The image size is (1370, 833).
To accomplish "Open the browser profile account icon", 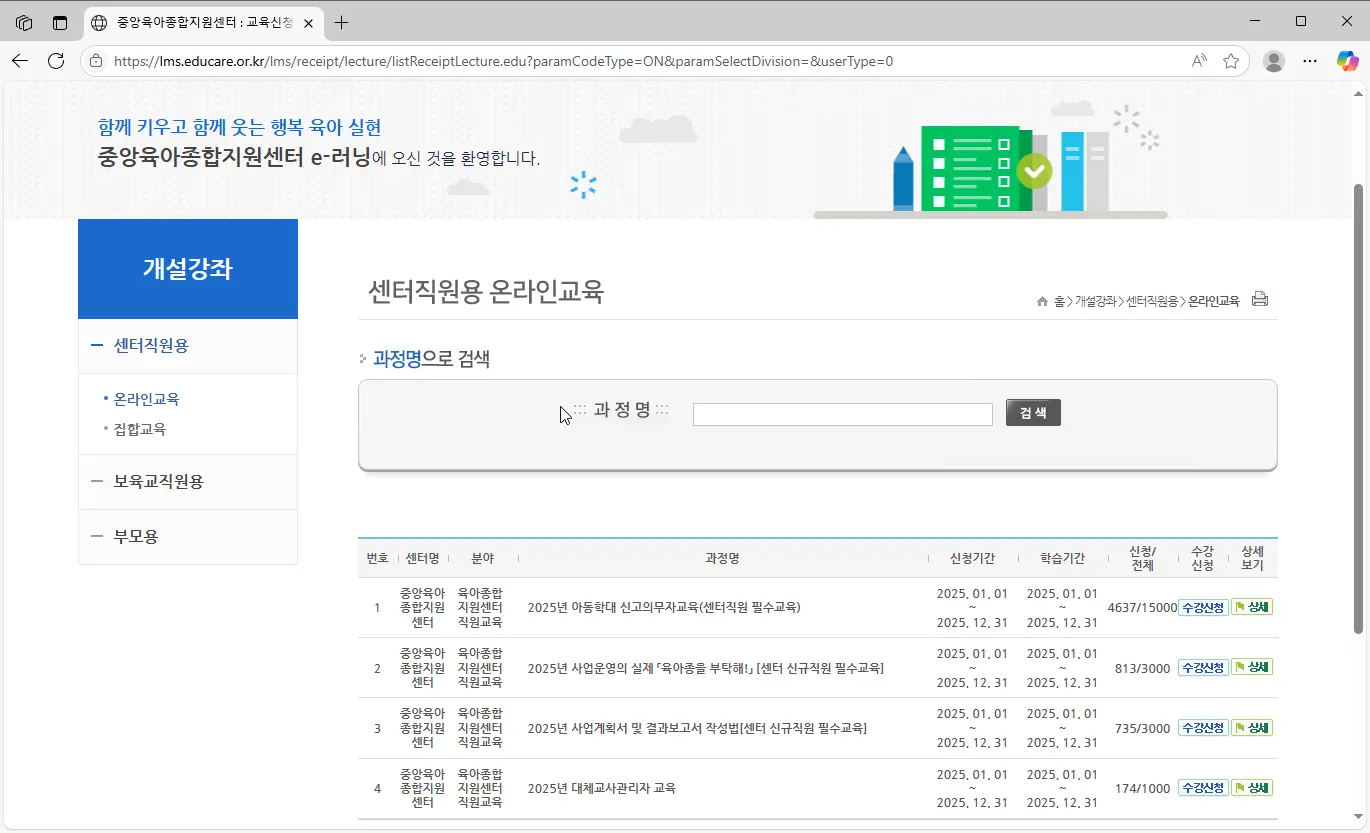I will [1273, 60].
